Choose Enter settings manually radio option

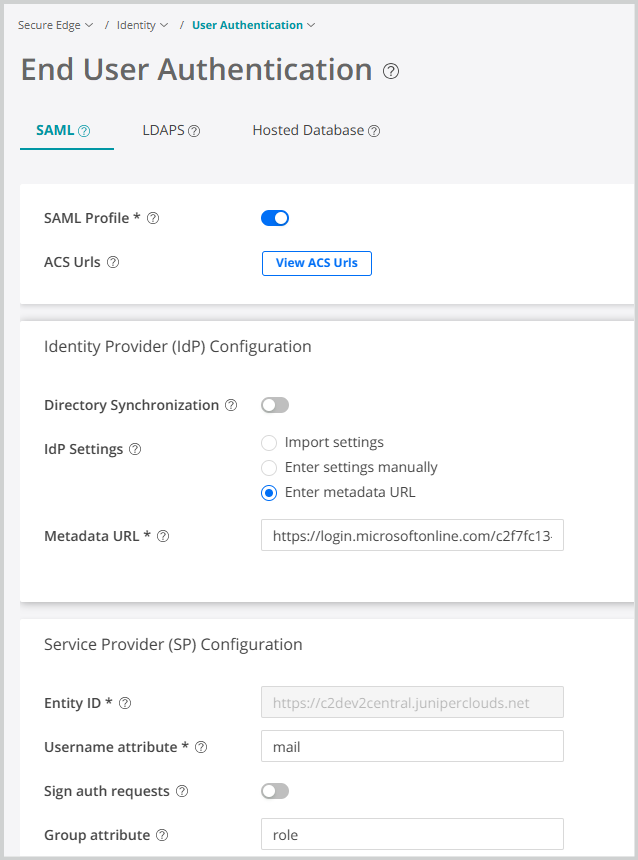(268, 467)
